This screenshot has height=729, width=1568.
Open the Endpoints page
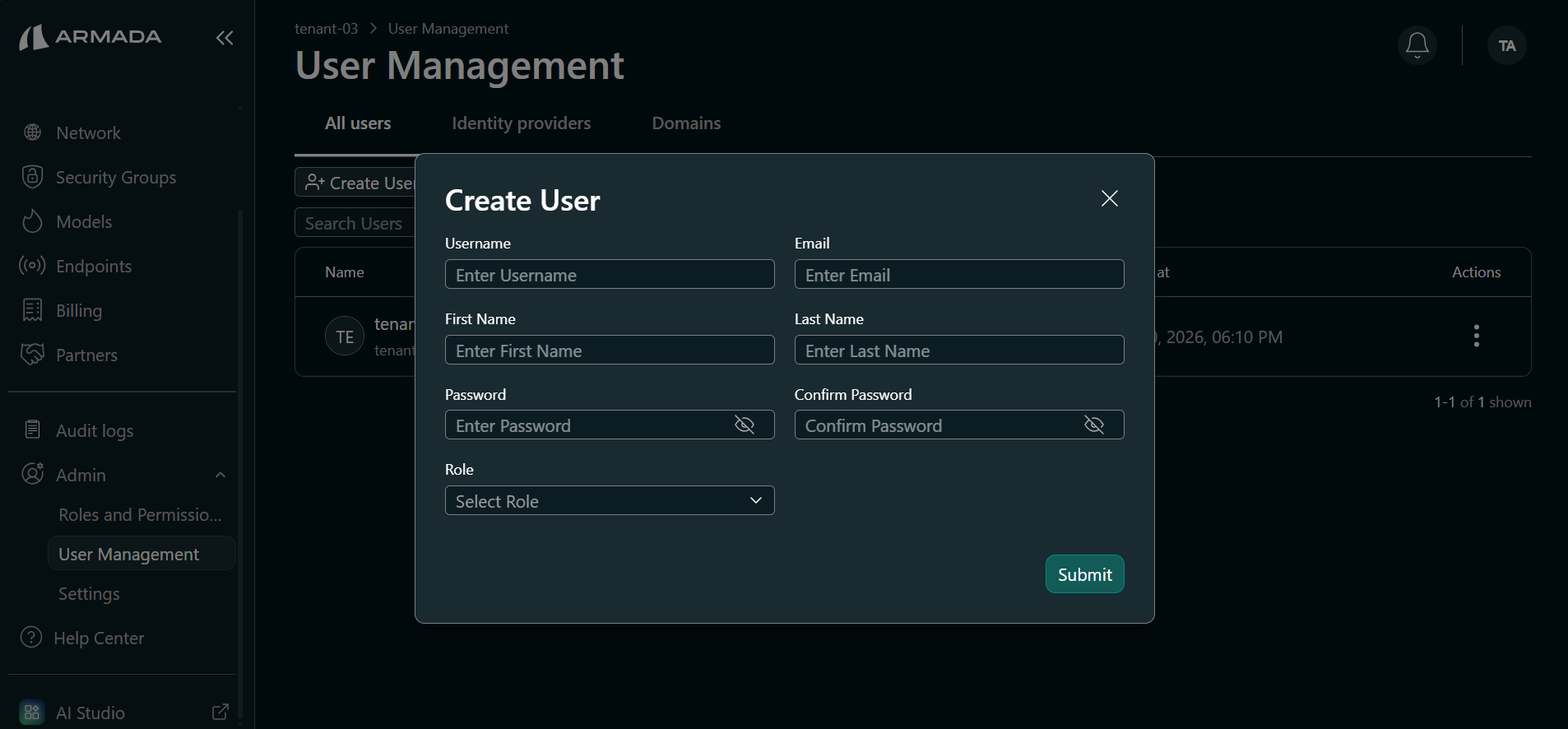(x=94, y=266)
